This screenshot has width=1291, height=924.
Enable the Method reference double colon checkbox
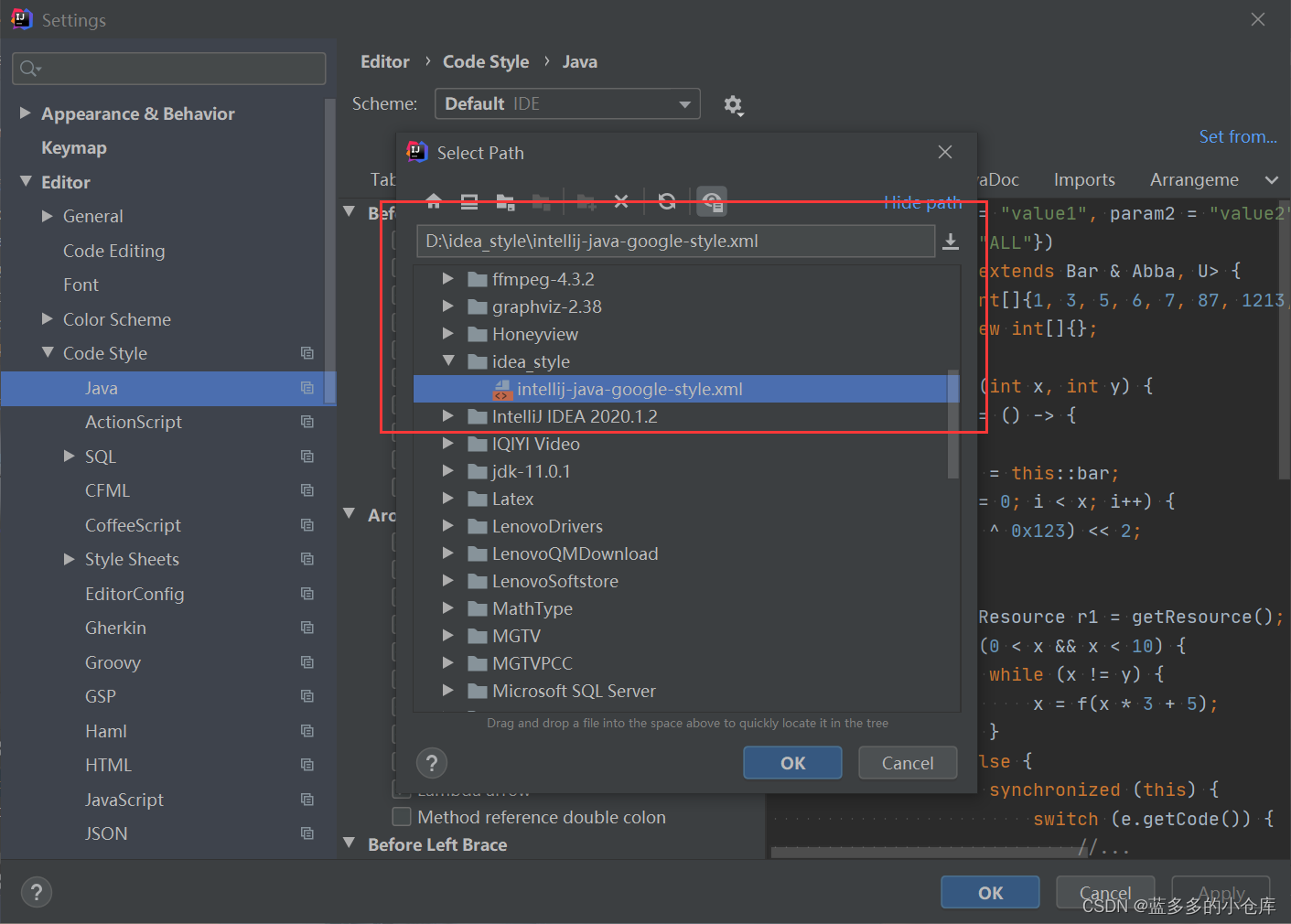point(401,816)
